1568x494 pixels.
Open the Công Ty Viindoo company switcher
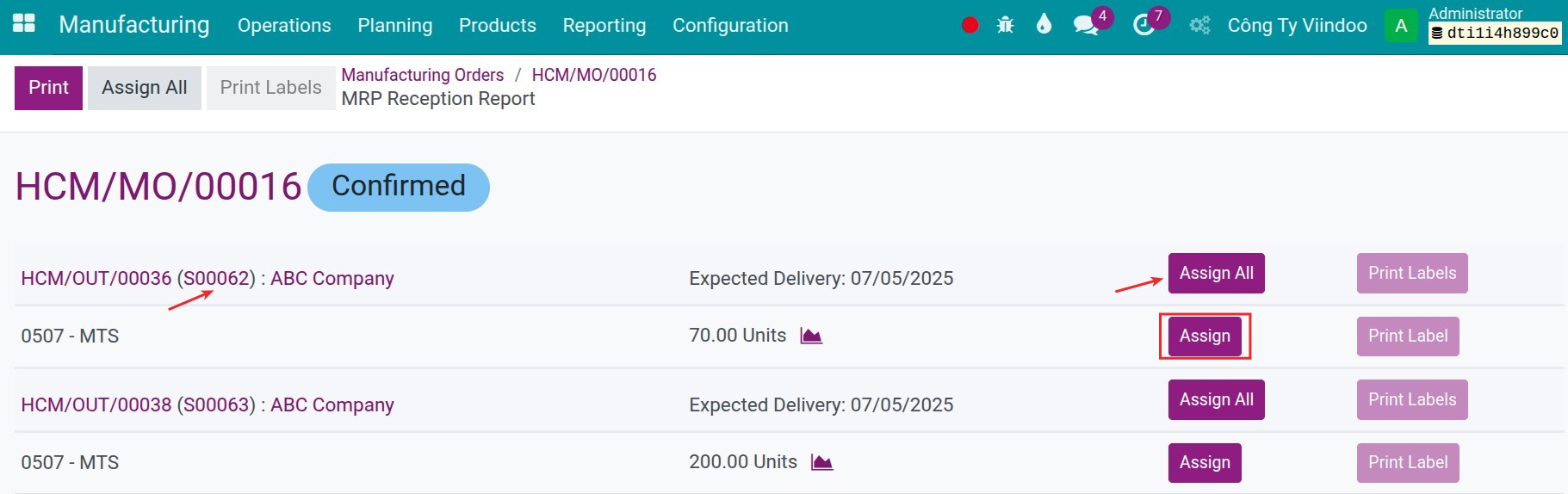pos(1297,25)
